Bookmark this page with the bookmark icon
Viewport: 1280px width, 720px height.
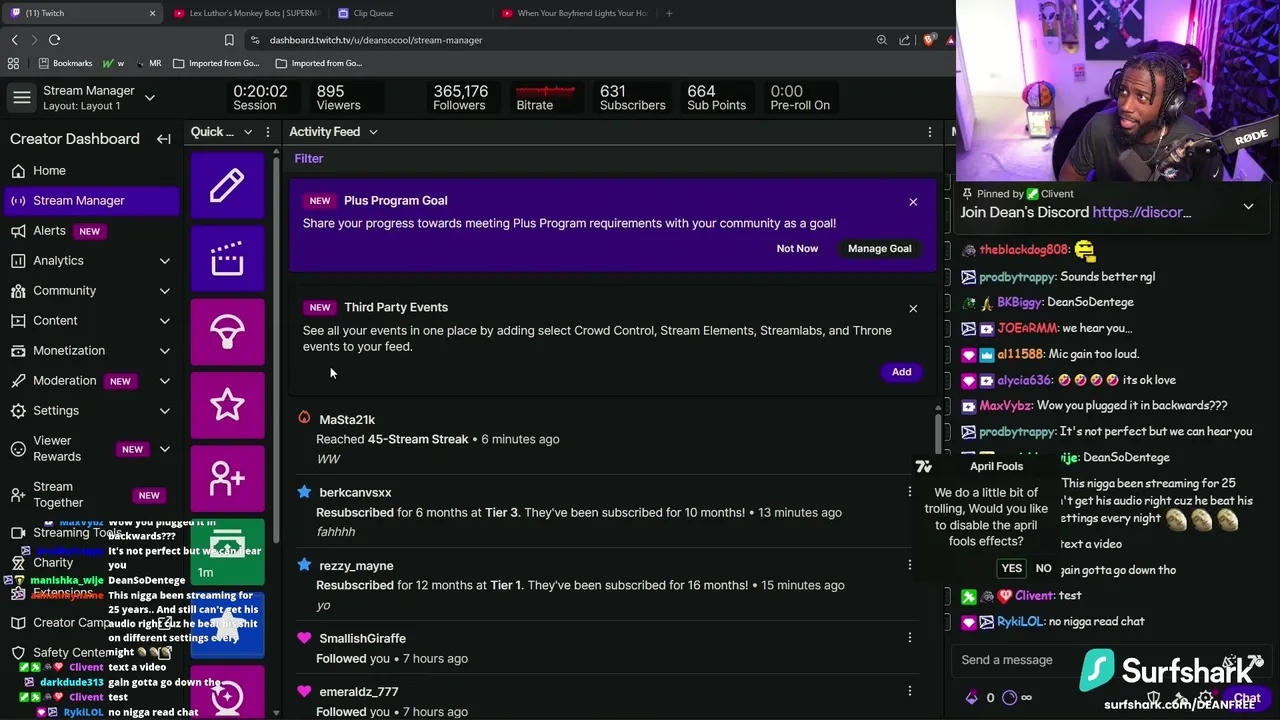point(229,40)
